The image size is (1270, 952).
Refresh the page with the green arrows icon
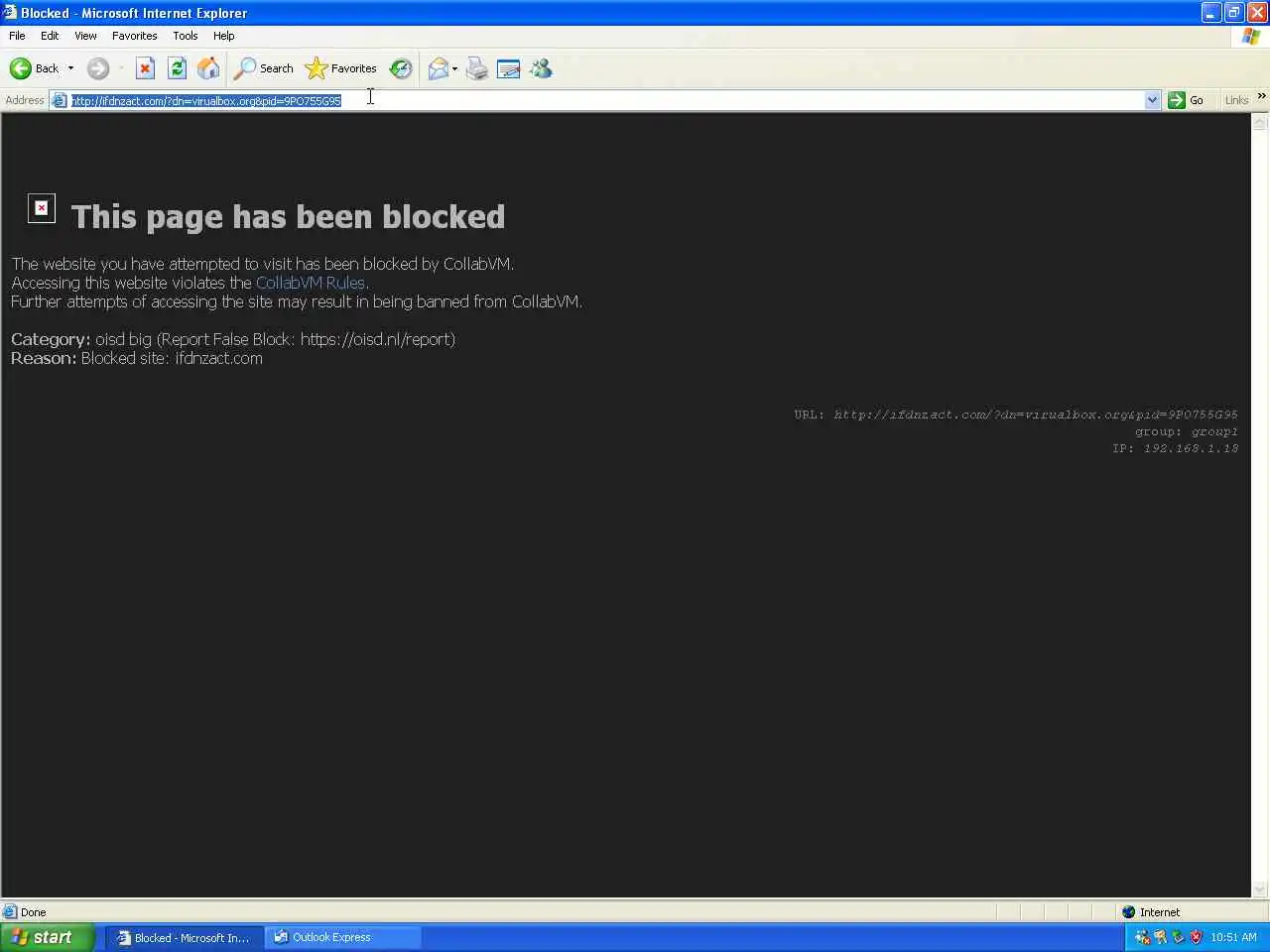(177, 68)
